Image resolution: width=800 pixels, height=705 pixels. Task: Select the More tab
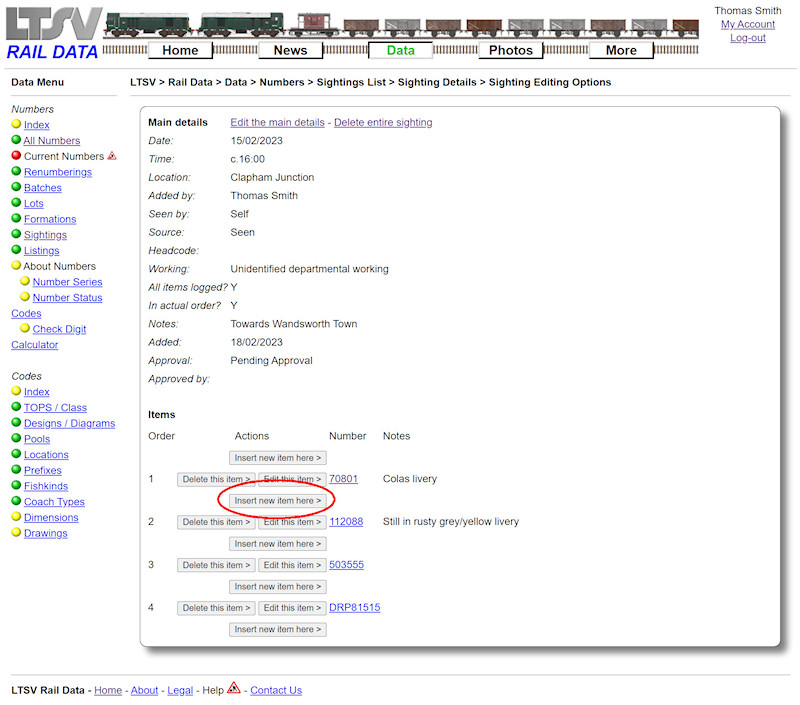point(621,49)
